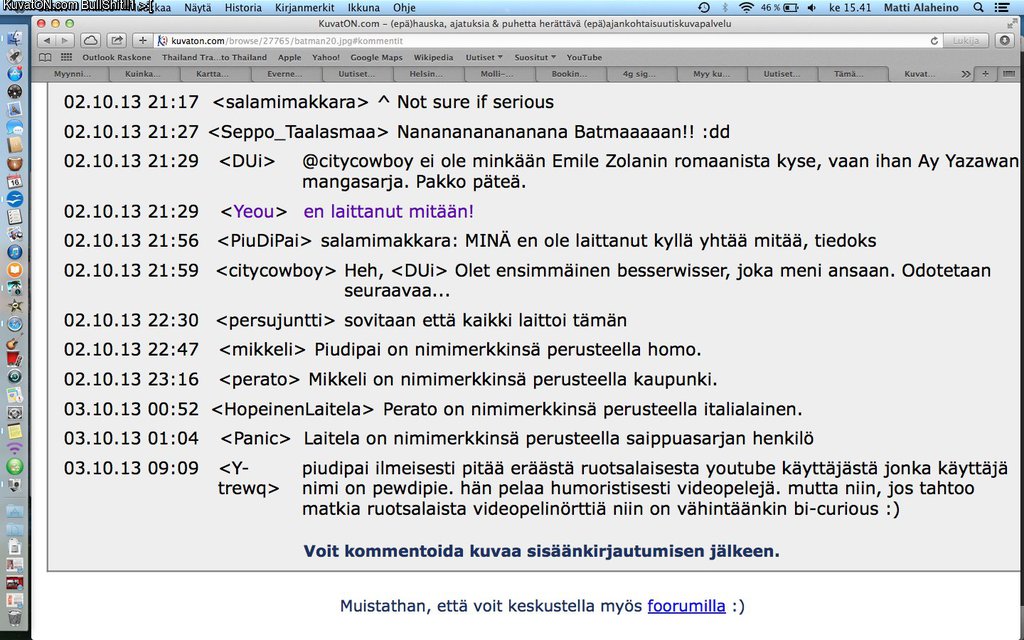The image size is (1024, 640).
Task: Open the Reading List book icon
Action: pos(45,58)
